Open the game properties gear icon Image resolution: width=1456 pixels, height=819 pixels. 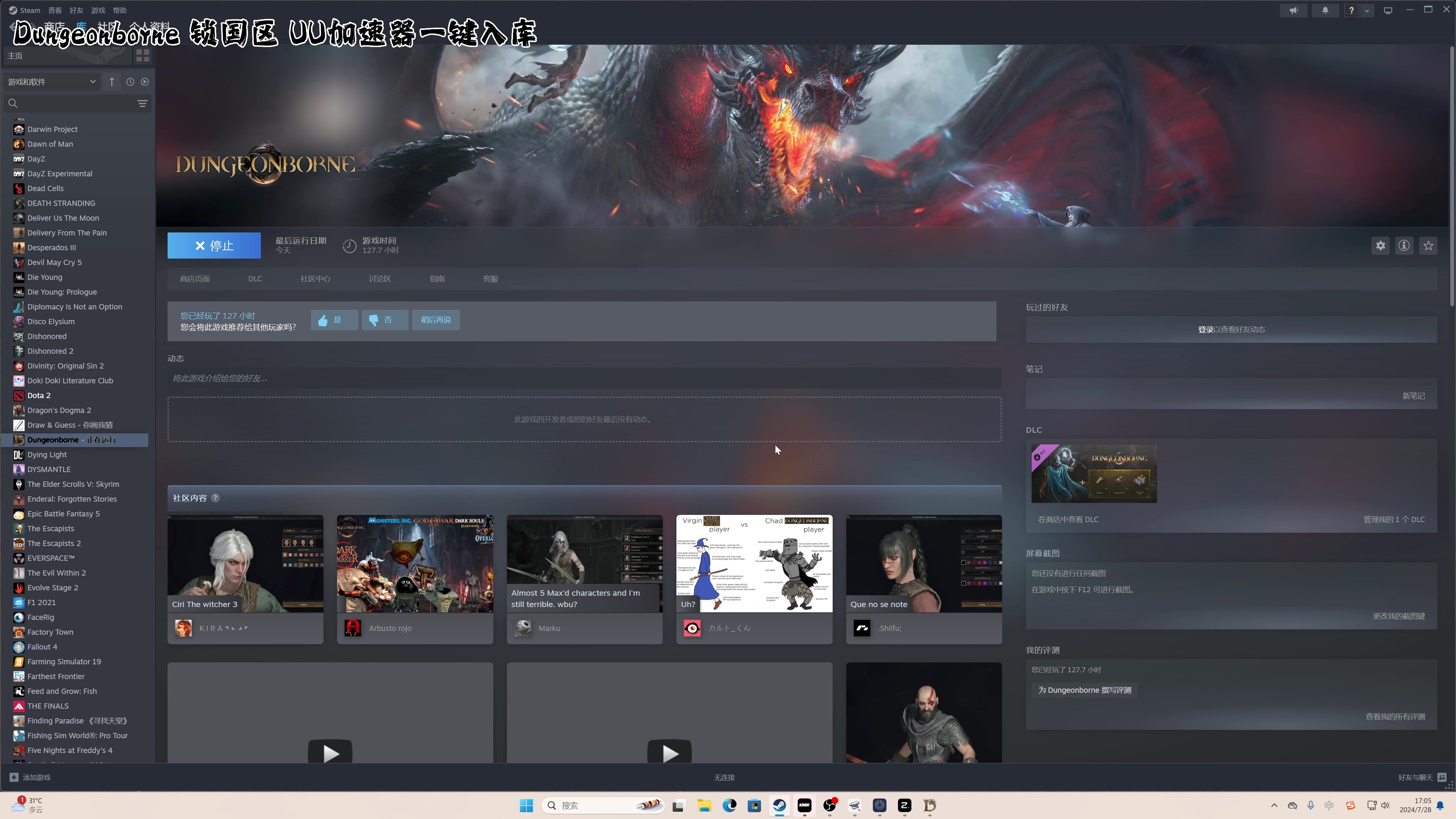point(1380,245)
